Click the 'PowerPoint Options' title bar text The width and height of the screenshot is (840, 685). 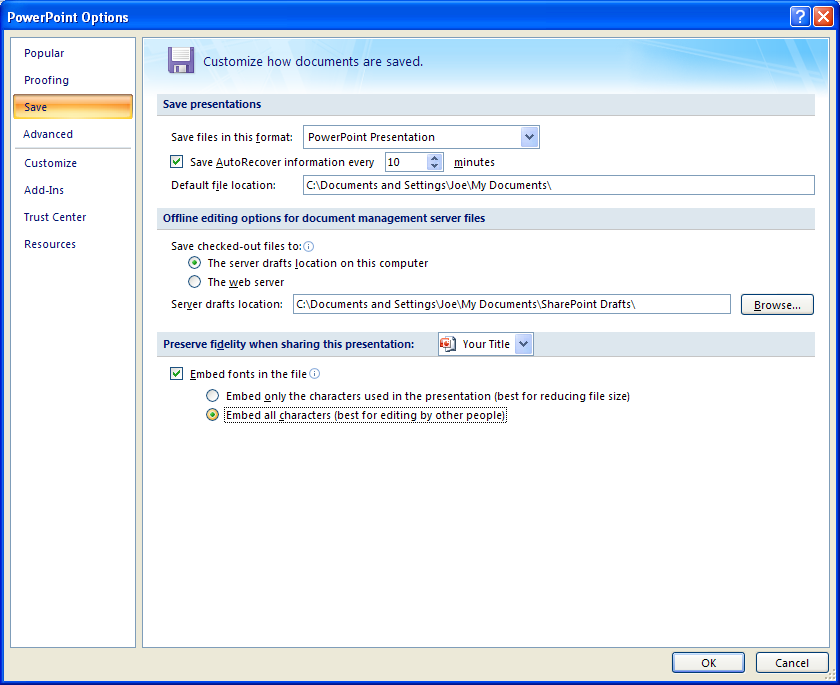(68, 17)
